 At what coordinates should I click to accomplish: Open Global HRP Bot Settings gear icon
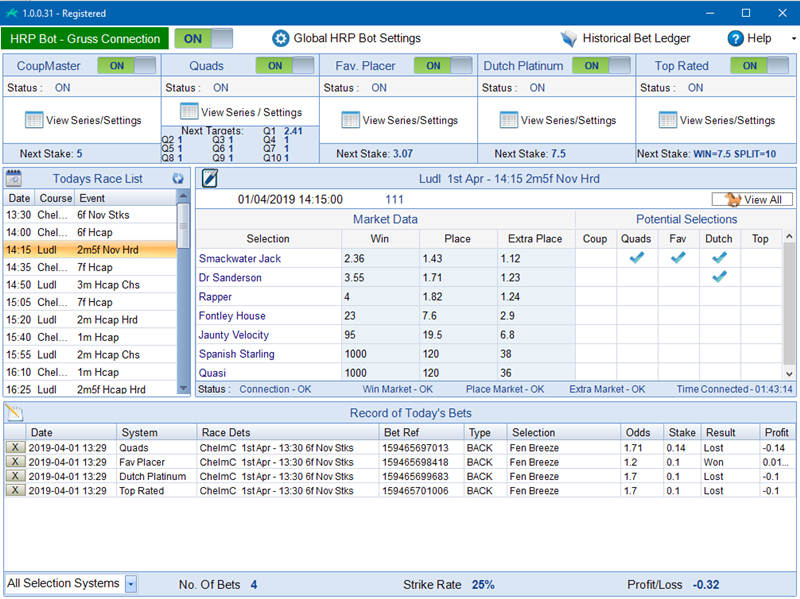tap(280, 38)
